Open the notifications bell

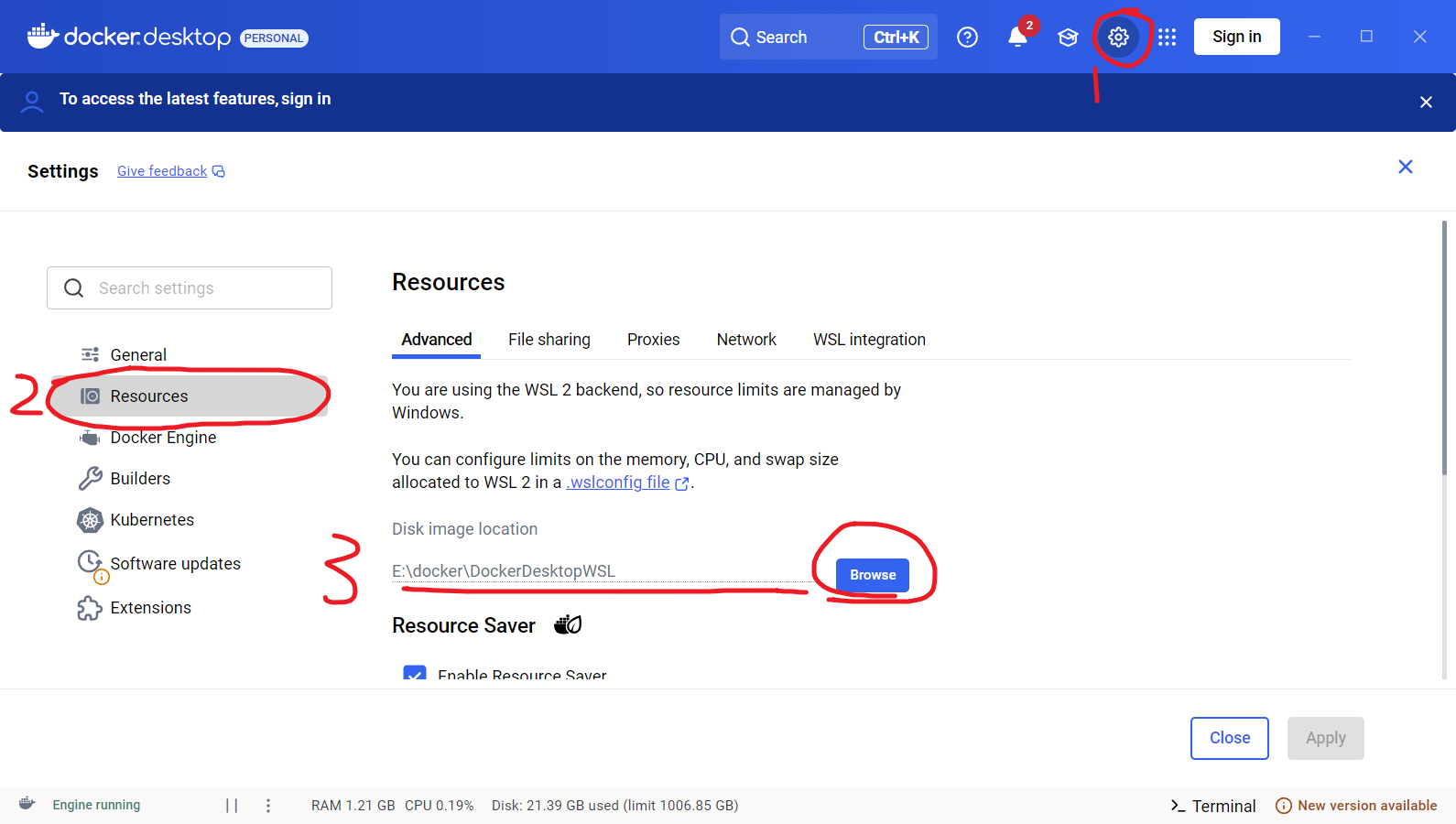point(1017,37)
